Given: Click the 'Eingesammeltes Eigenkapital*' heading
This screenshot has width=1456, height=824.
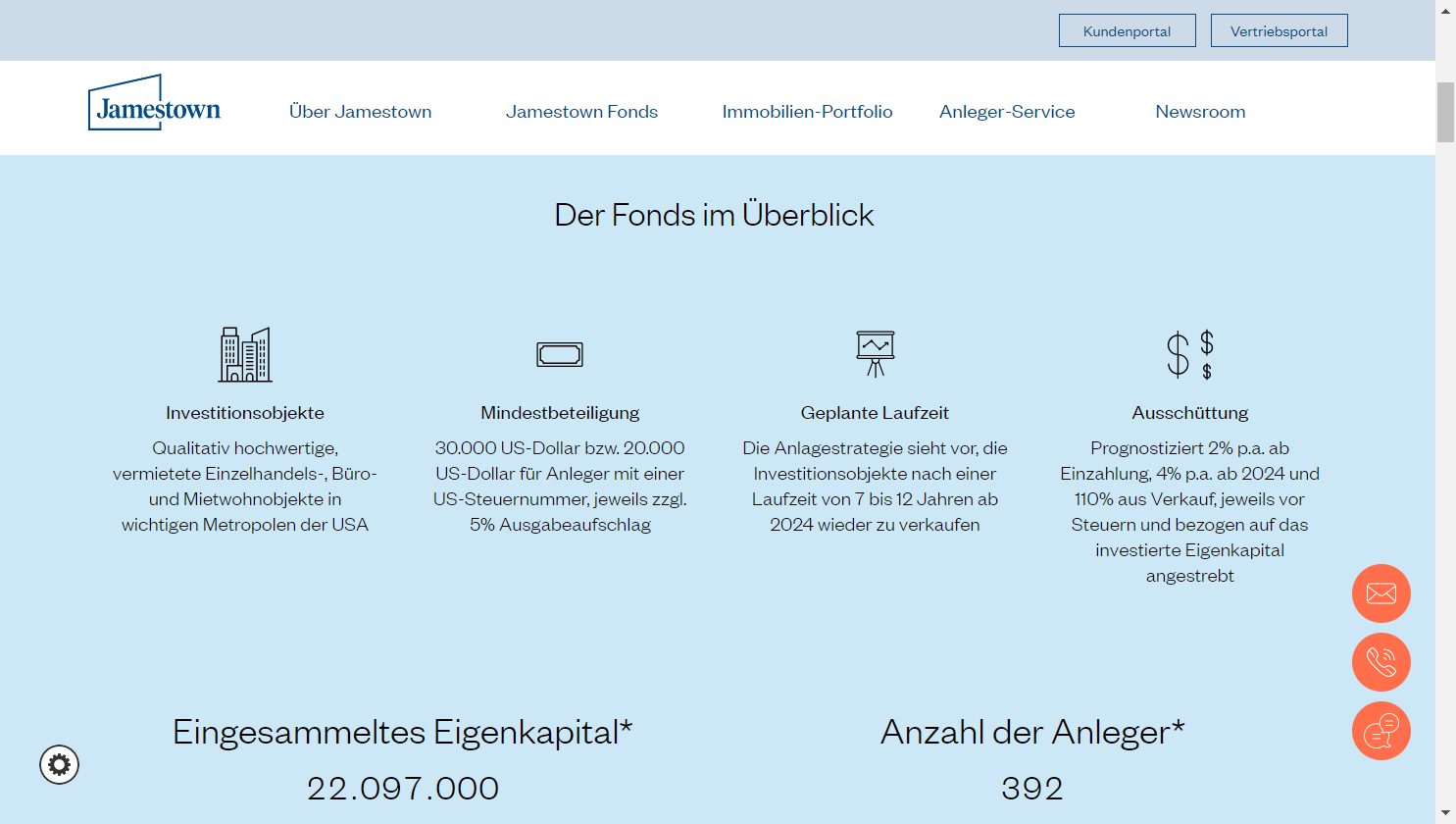Looking at the screenshot, I should click(x=403, y=732).
